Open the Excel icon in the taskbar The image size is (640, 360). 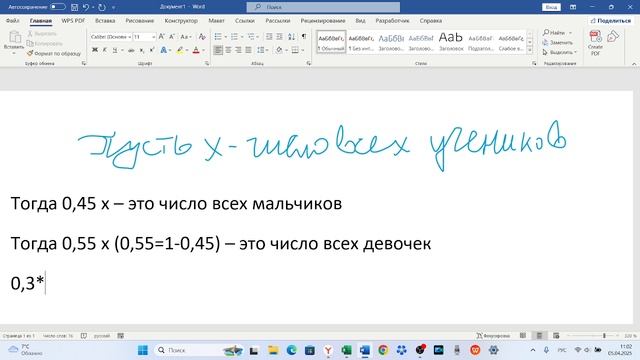[346, 350]
